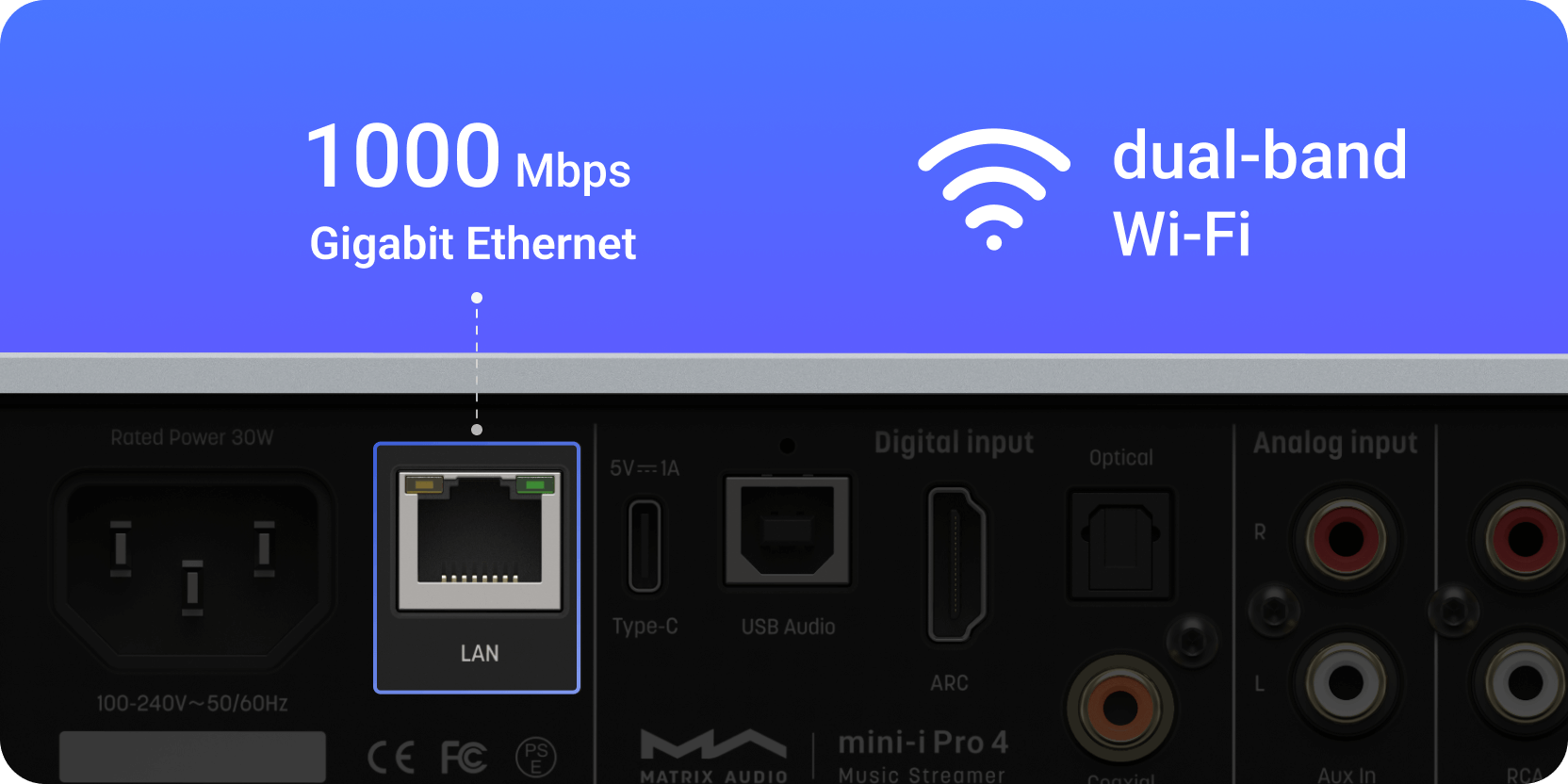Click the Digital input section label
The image size is (1568, 784).
point(954,443)
